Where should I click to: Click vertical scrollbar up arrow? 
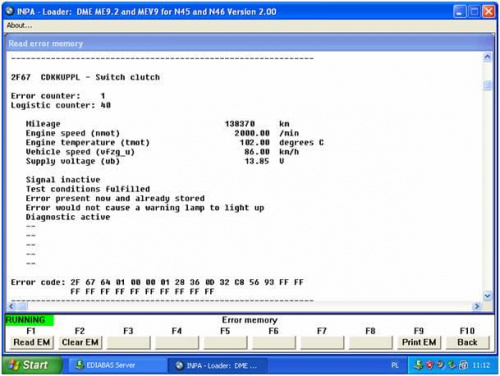click(x=487, y=57)
